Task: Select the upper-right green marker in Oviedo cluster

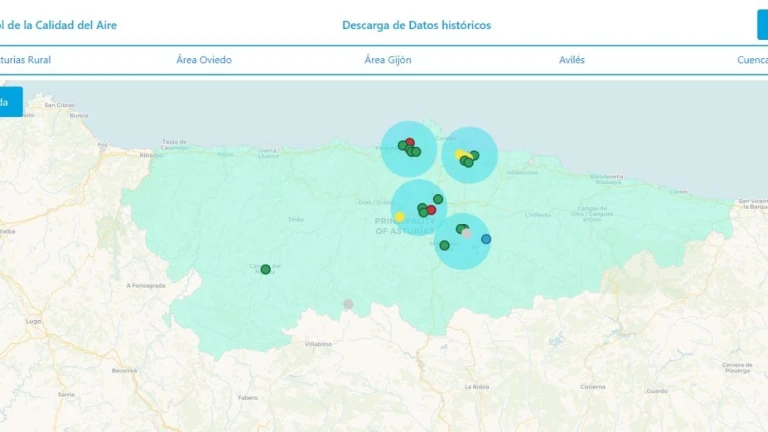Action: click(x=438, y=199)
